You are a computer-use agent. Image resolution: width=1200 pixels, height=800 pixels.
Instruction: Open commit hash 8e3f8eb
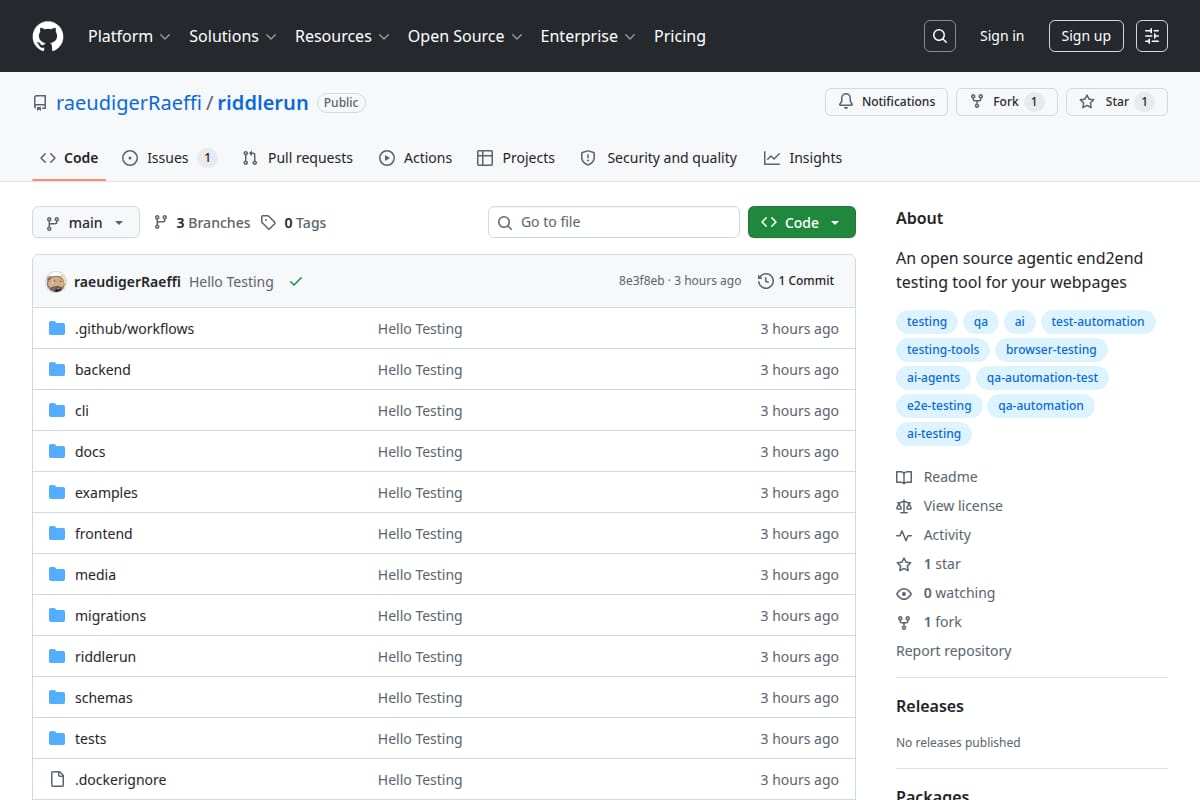[641, 281]
